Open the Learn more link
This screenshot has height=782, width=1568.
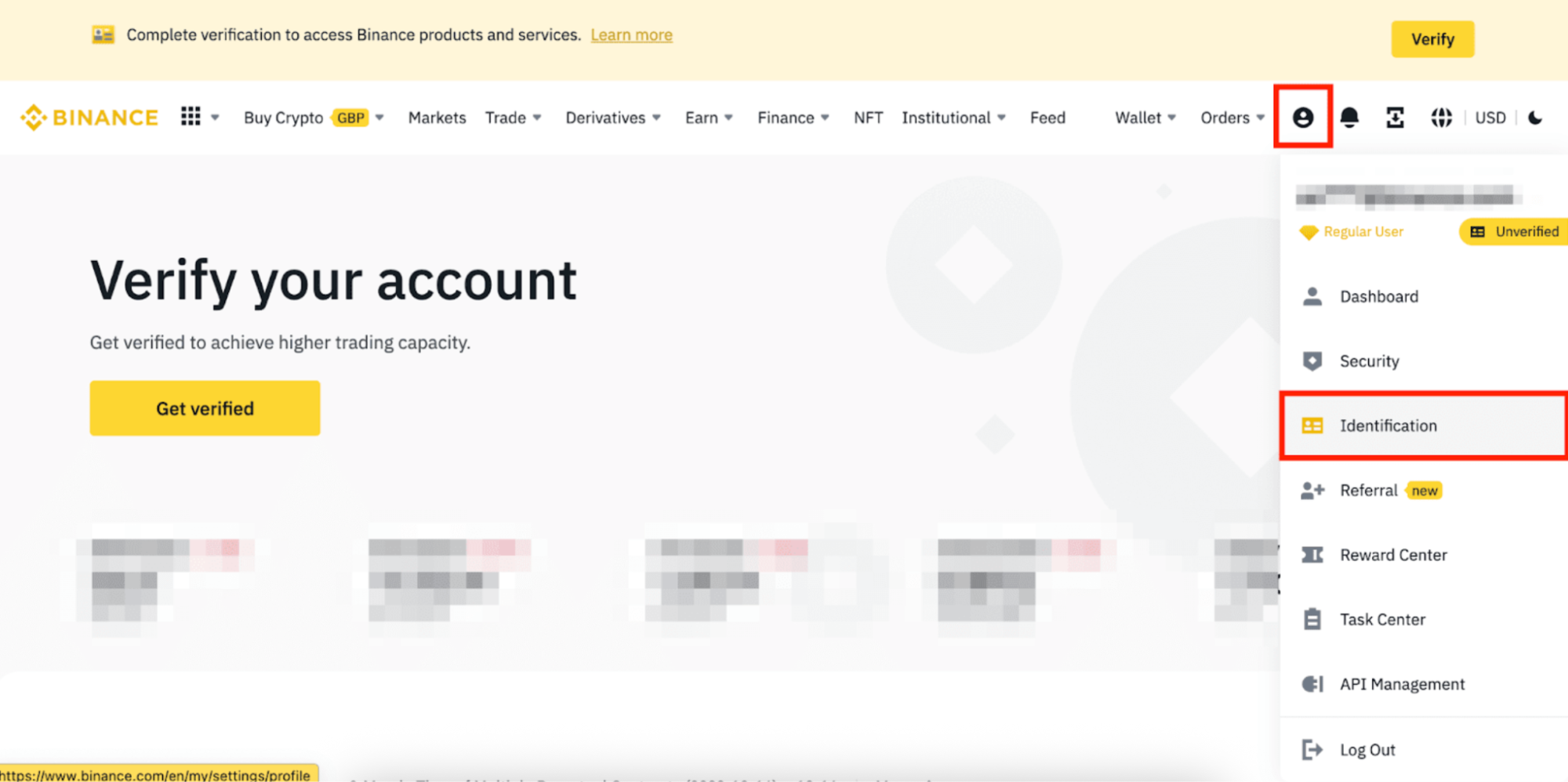[x=631, y=34]
